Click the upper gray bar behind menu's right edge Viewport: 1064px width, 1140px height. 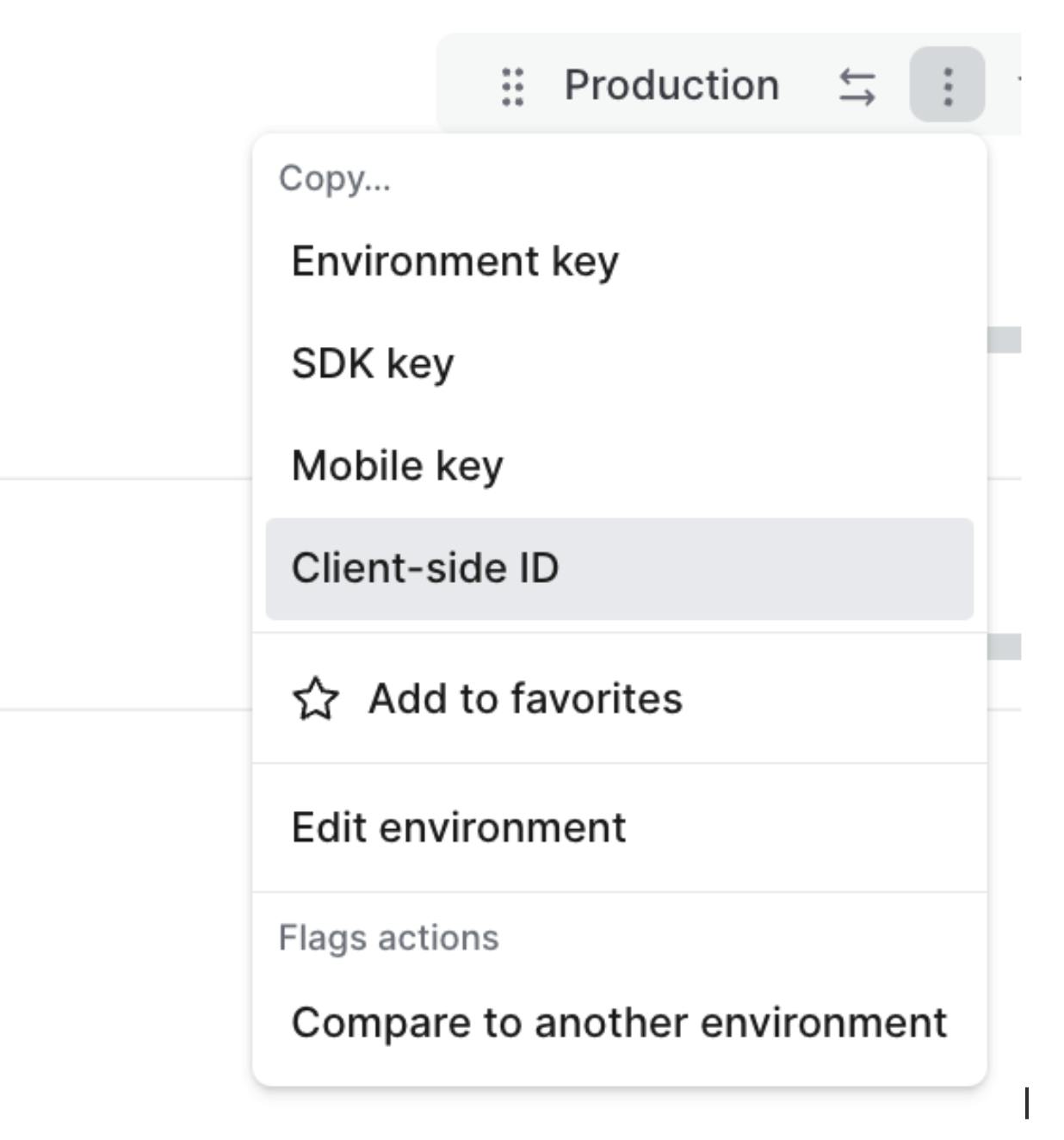coord(1005,340)
